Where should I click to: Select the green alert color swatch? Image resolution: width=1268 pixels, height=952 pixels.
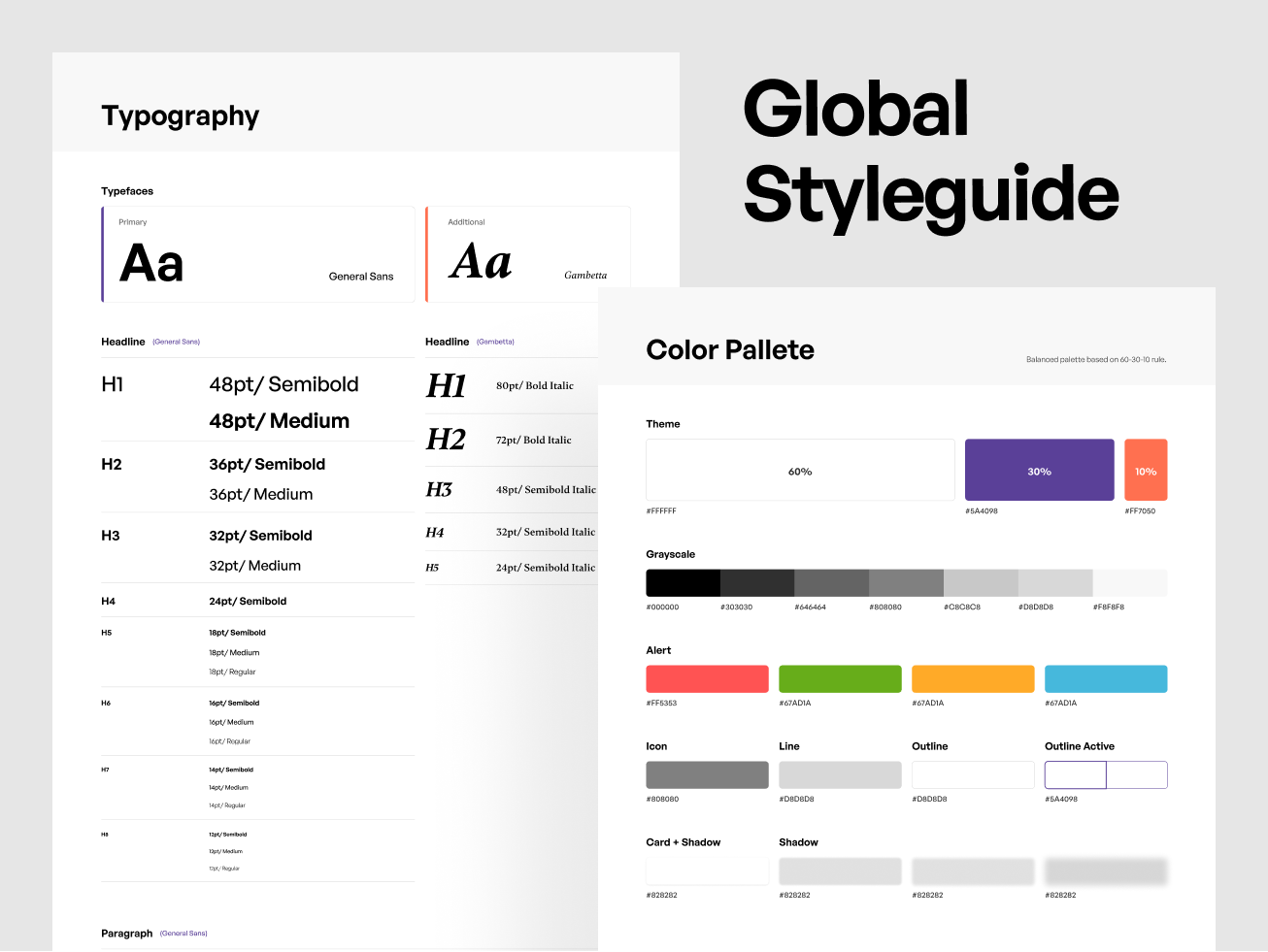(x=840, y=678)
